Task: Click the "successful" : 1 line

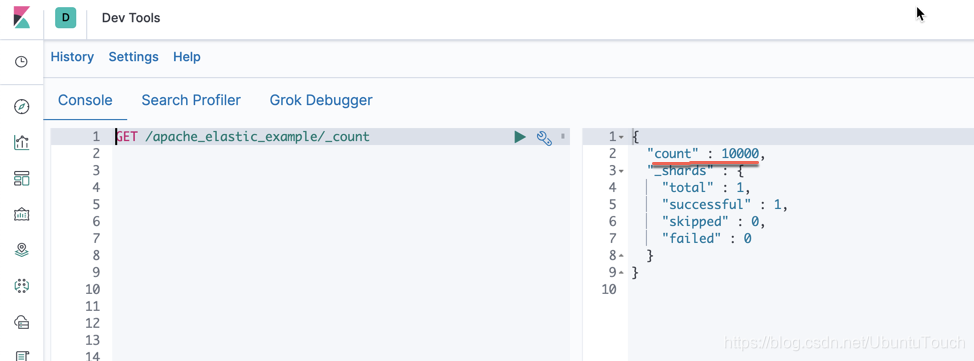Action: [725, 204]
